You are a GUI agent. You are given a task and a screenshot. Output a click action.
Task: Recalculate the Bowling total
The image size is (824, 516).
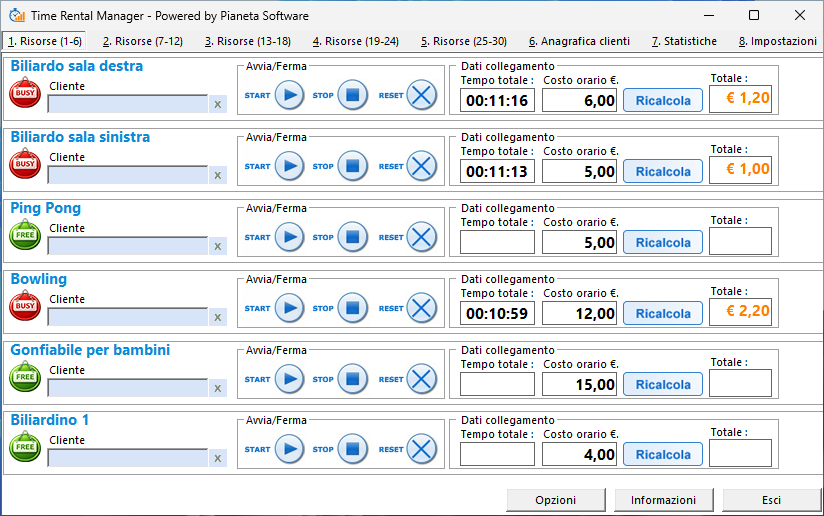pyautogui.click(x=663, y=313)
